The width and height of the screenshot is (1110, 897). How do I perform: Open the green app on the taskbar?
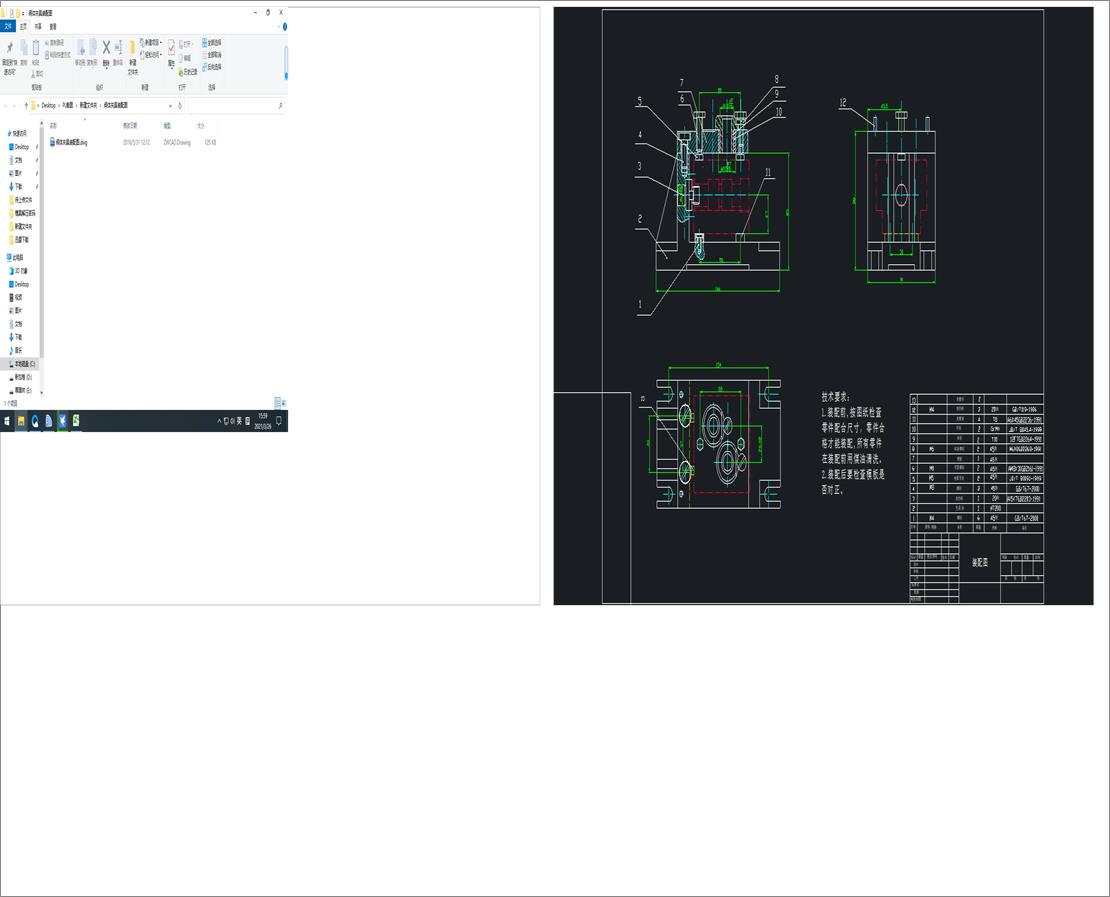76,421
